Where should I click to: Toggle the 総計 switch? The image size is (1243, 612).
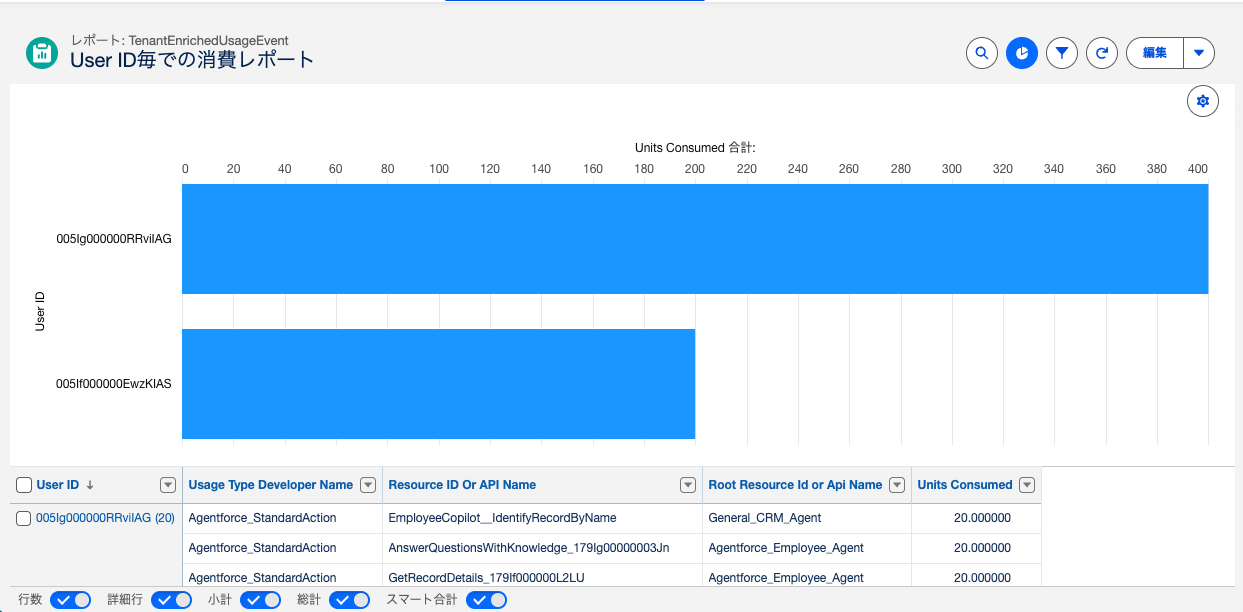coord(350,600)
